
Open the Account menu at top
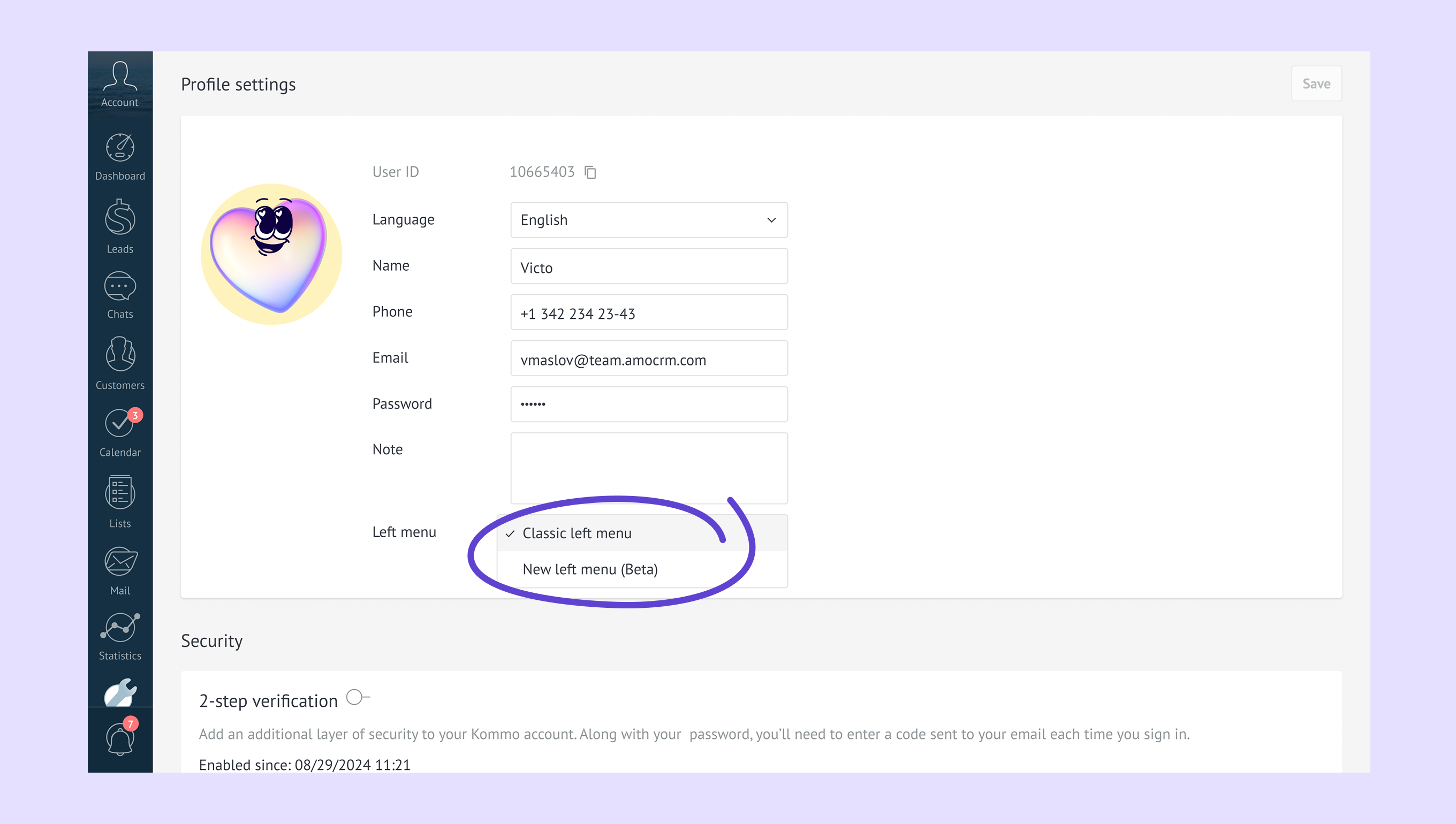tap(120, 84)
